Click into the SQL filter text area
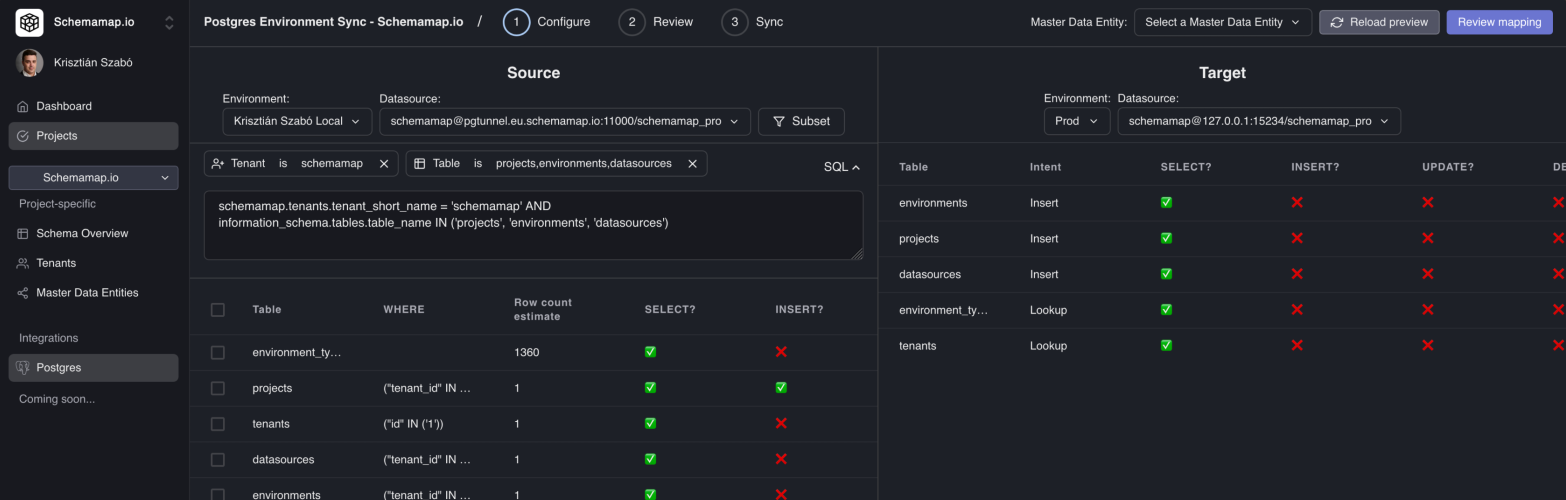 click(x=533, y=225)
